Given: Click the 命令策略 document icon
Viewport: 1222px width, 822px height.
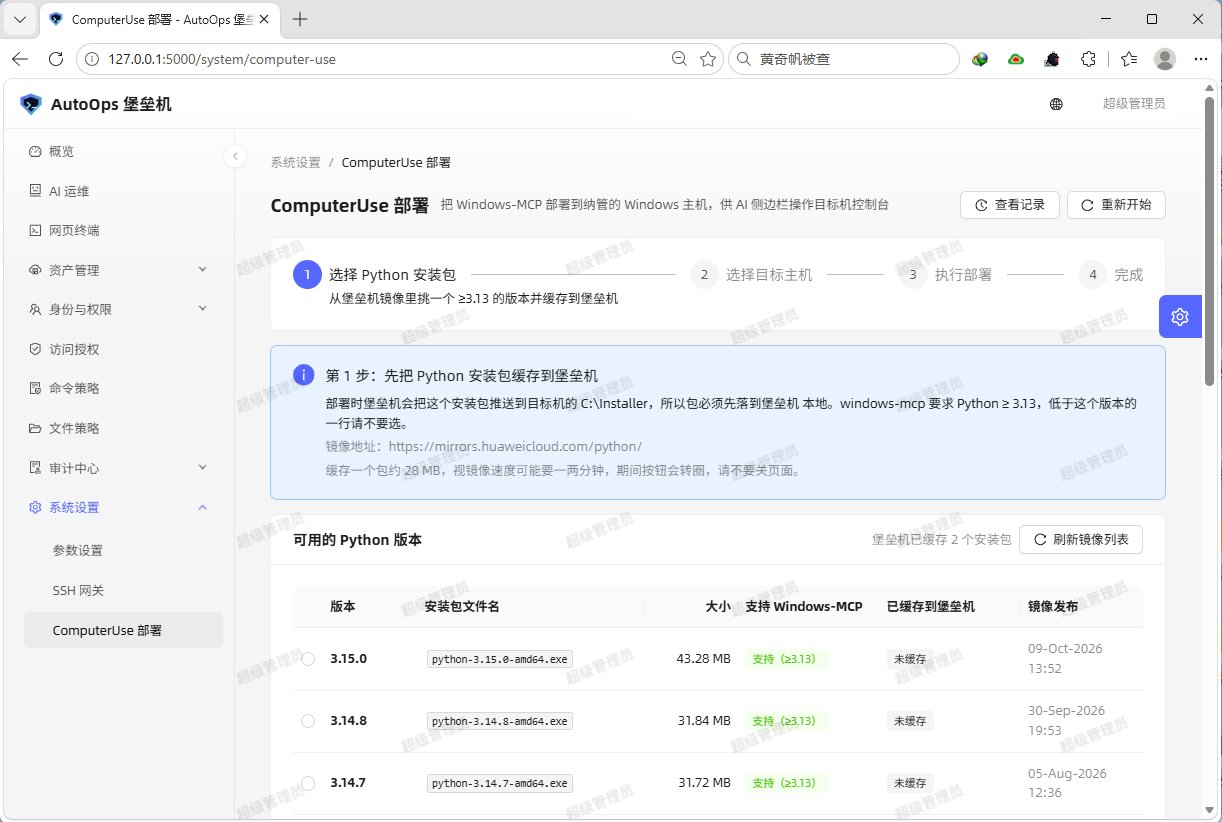Looking at the screenshot, I should tap(35, 388).
